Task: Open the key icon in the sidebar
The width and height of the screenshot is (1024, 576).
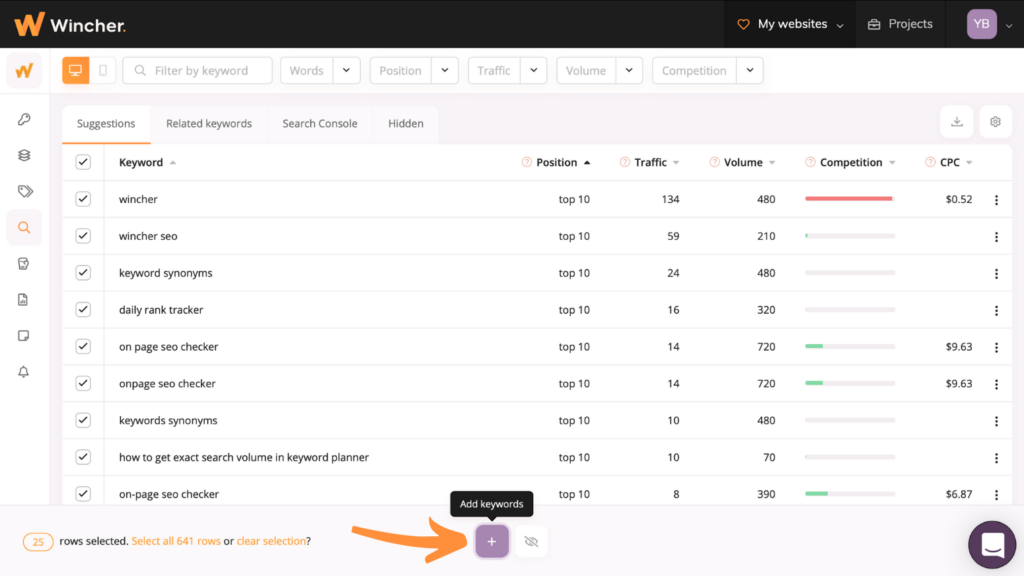Action: pos(24,119)
